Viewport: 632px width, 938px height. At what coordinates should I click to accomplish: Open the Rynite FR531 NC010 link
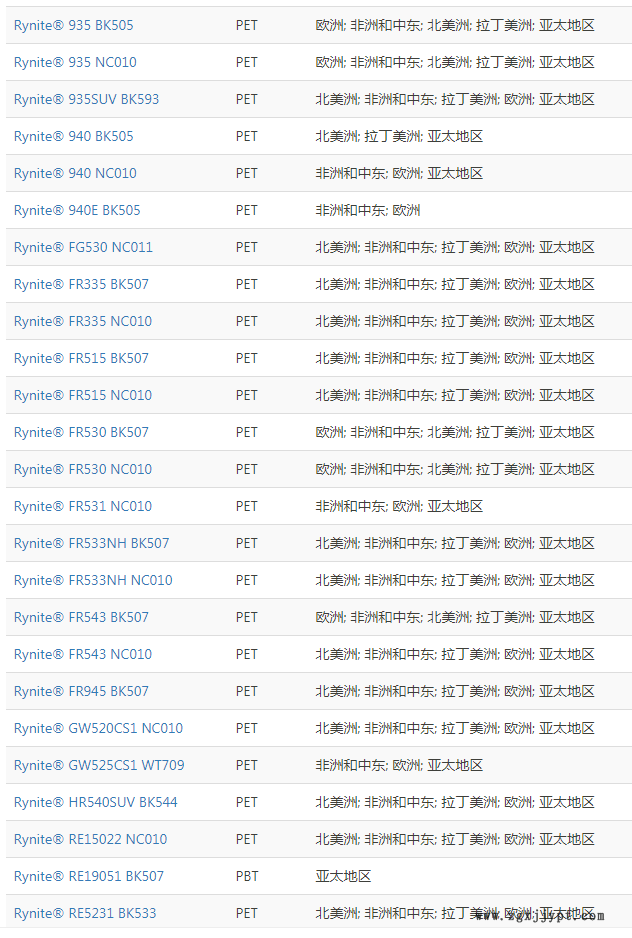[83, 506]
